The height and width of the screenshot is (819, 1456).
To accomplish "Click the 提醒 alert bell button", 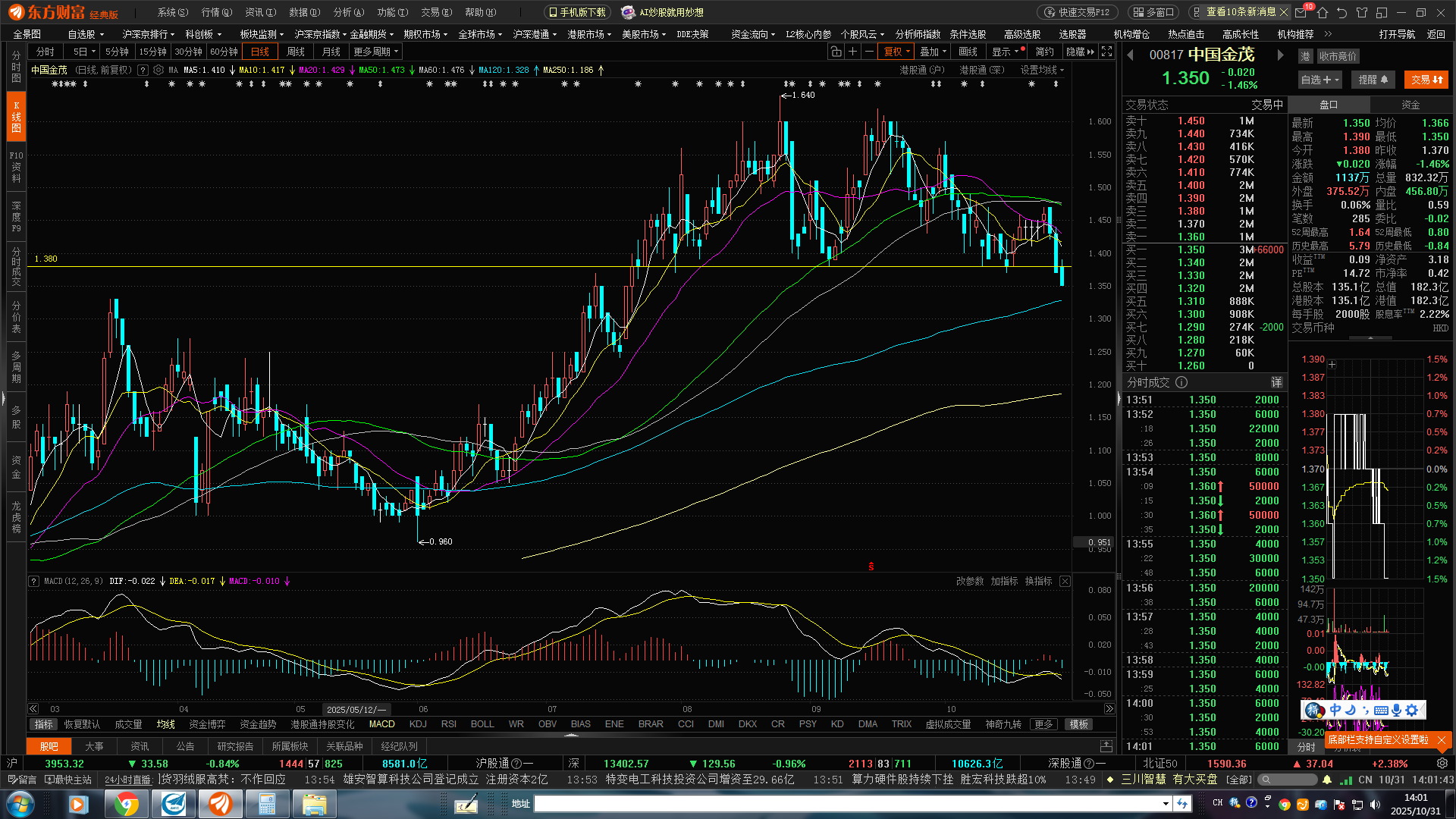I will click(1373, 80).
